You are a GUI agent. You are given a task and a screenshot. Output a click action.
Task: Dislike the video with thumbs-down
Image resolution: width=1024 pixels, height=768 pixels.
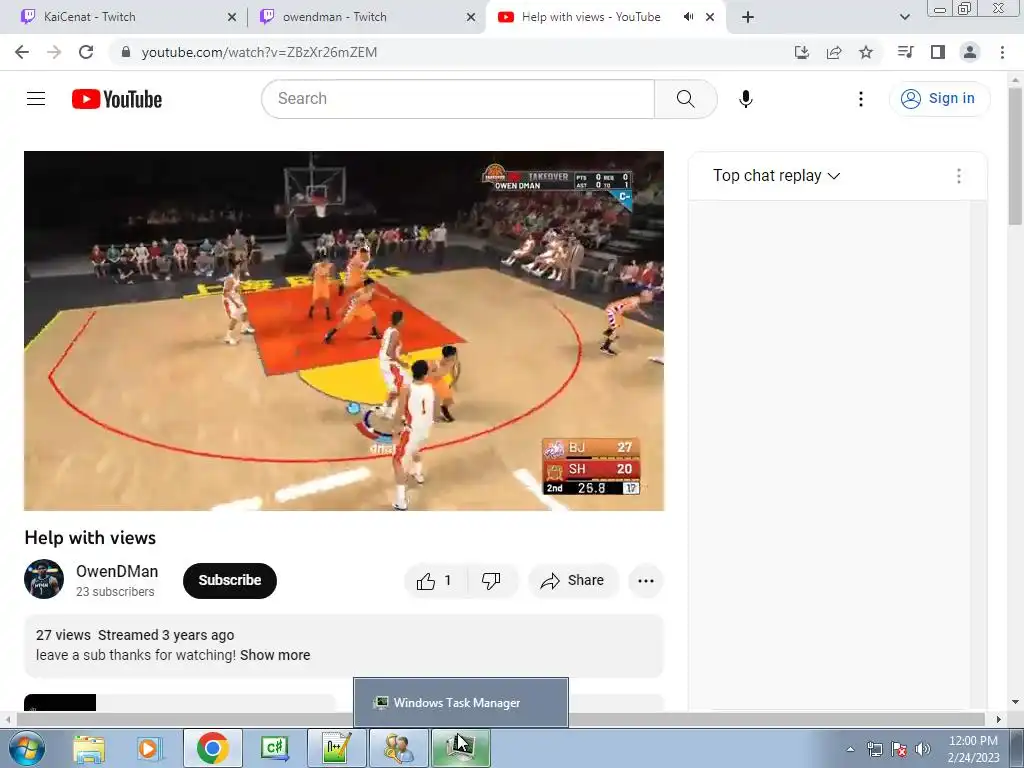491,581
